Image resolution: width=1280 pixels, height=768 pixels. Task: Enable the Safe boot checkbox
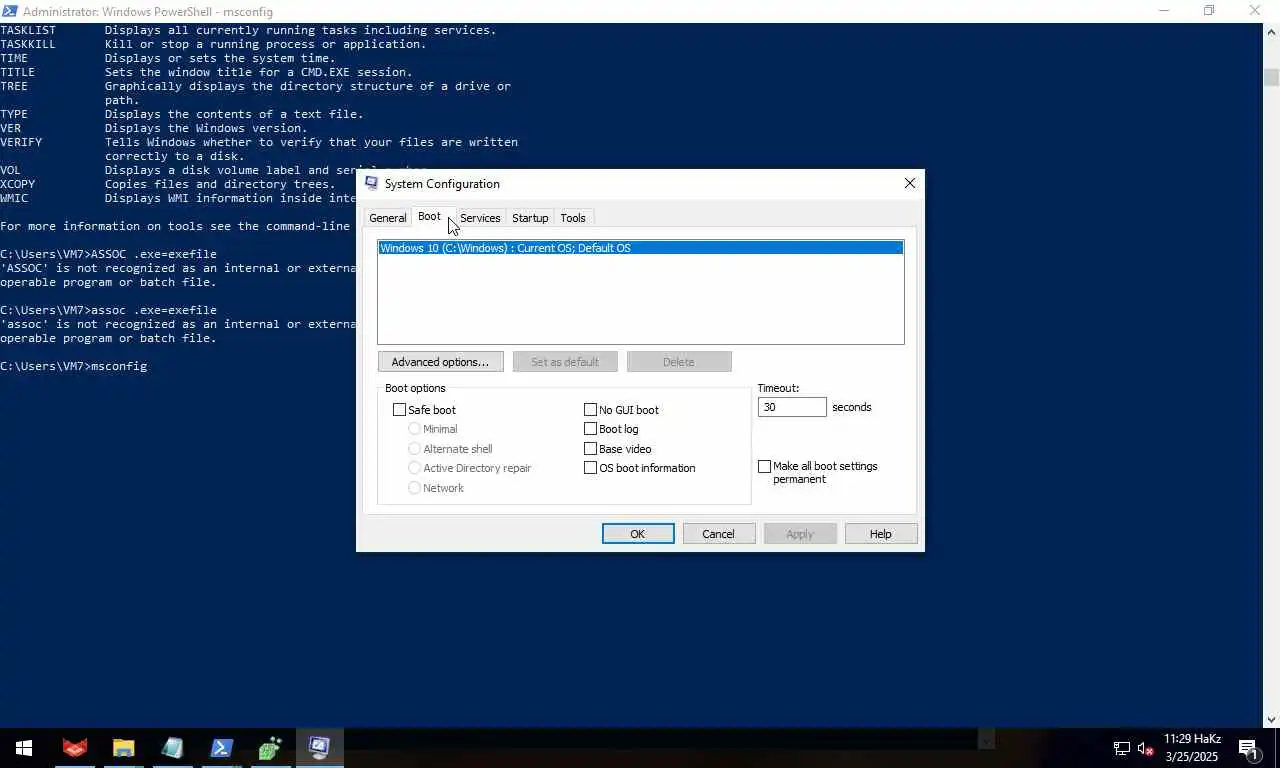point(400,410)
